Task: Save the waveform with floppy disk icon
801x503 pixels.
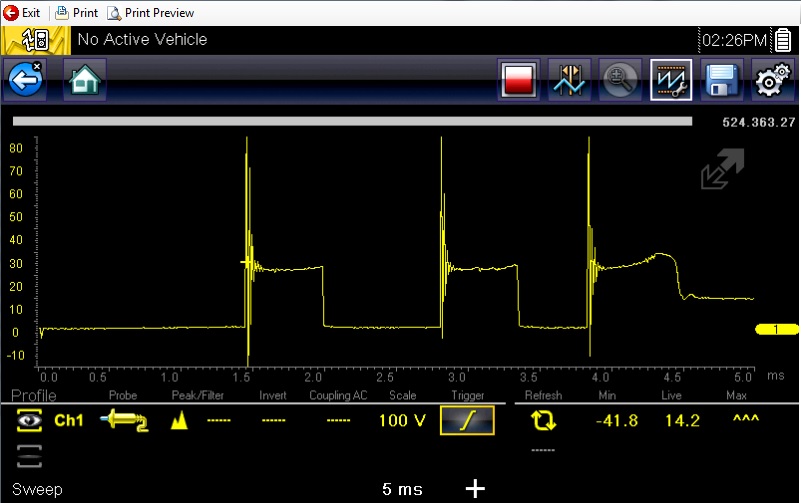Action: pos(721,79)
